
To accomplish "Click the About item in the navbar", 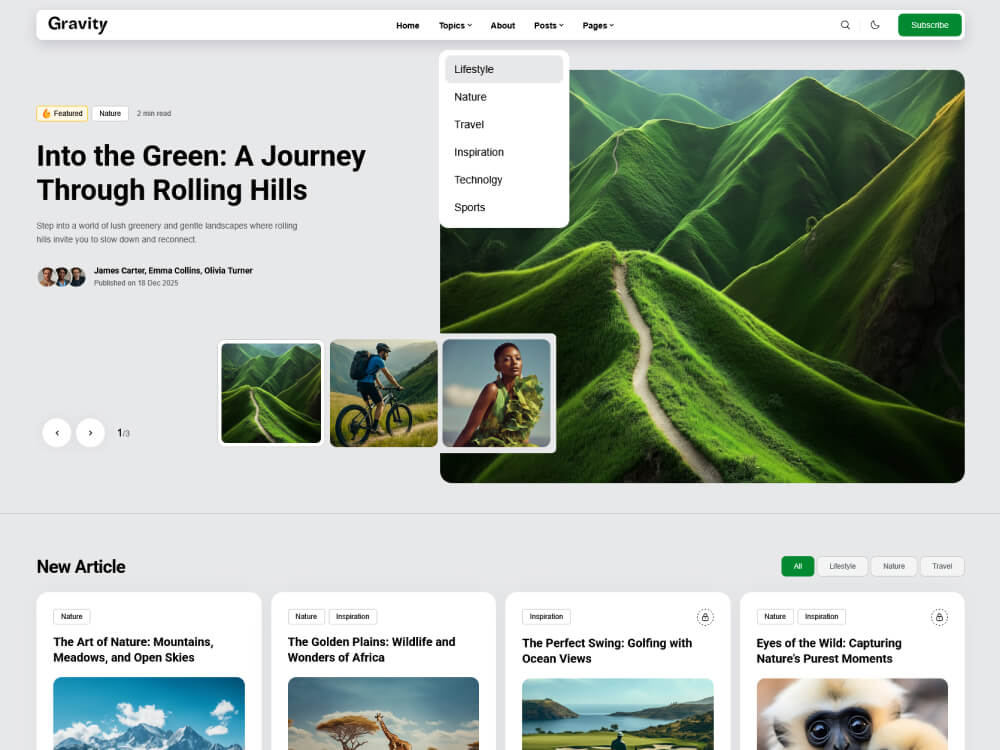I will pos(502,25).
